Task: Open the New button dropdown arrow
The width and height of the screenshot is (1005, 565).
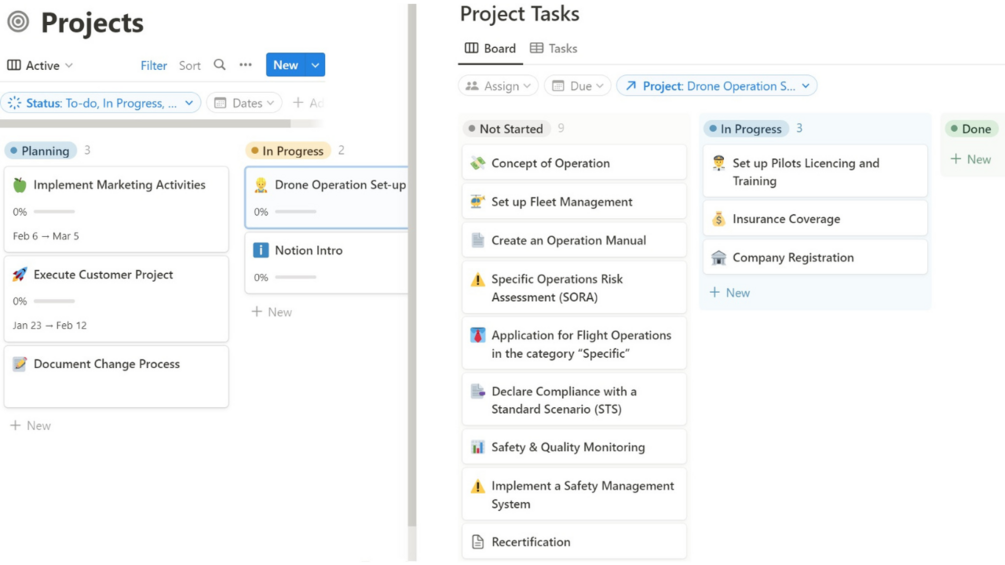Action: click(315, 65)
